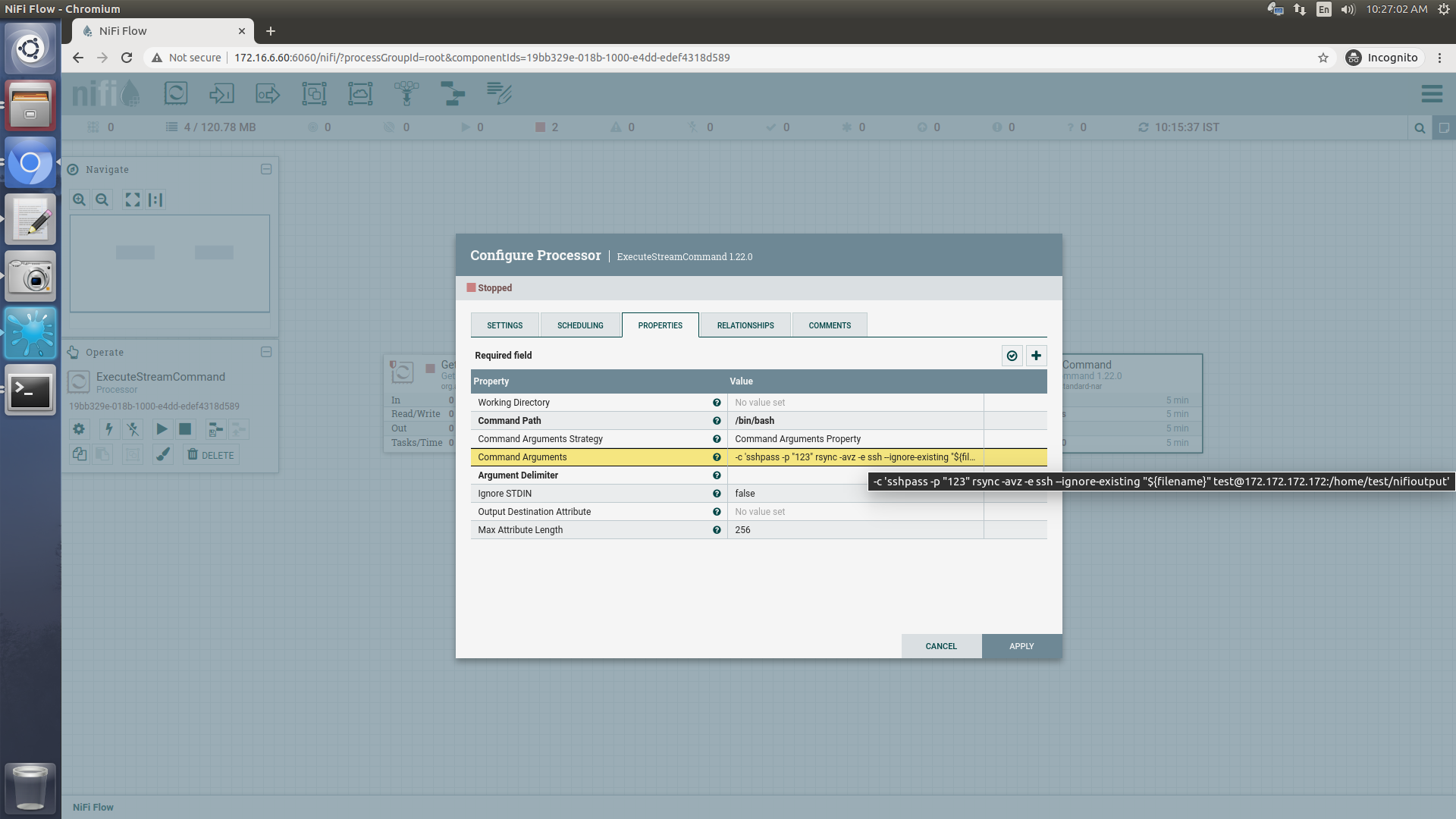Enable the processor via lightning icon

point(108,429)
